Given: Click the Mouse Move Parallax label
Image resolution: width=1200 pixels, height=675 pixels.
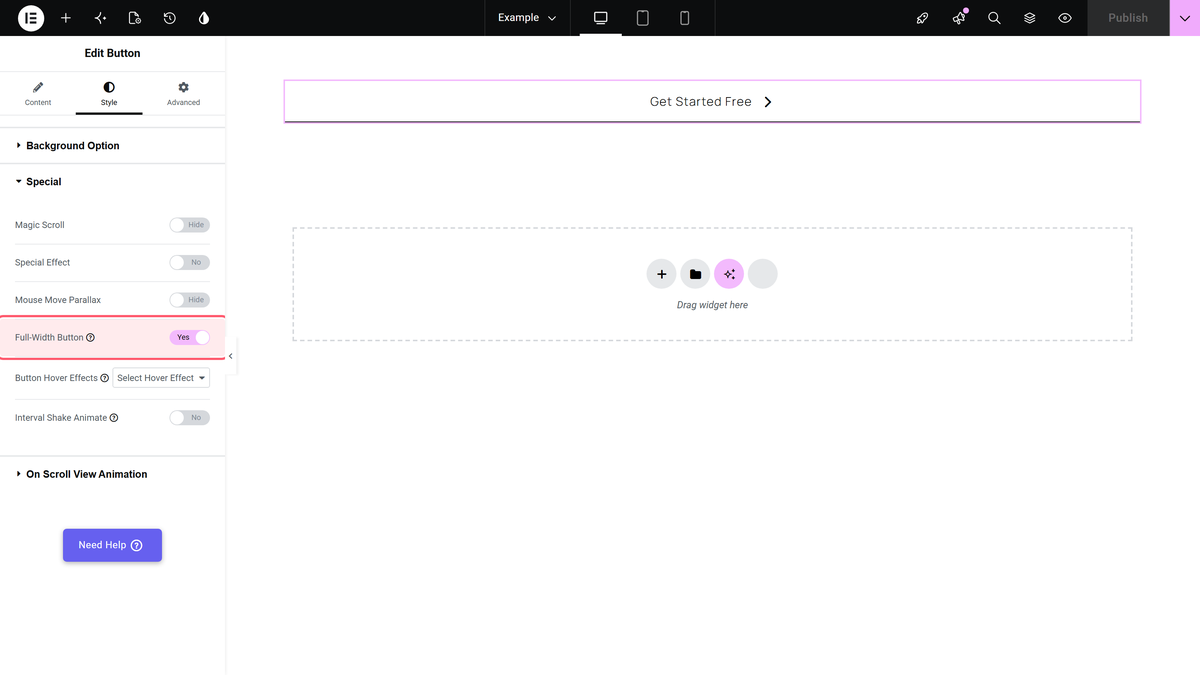Looking at the screenshot, I should click(58, 300).
